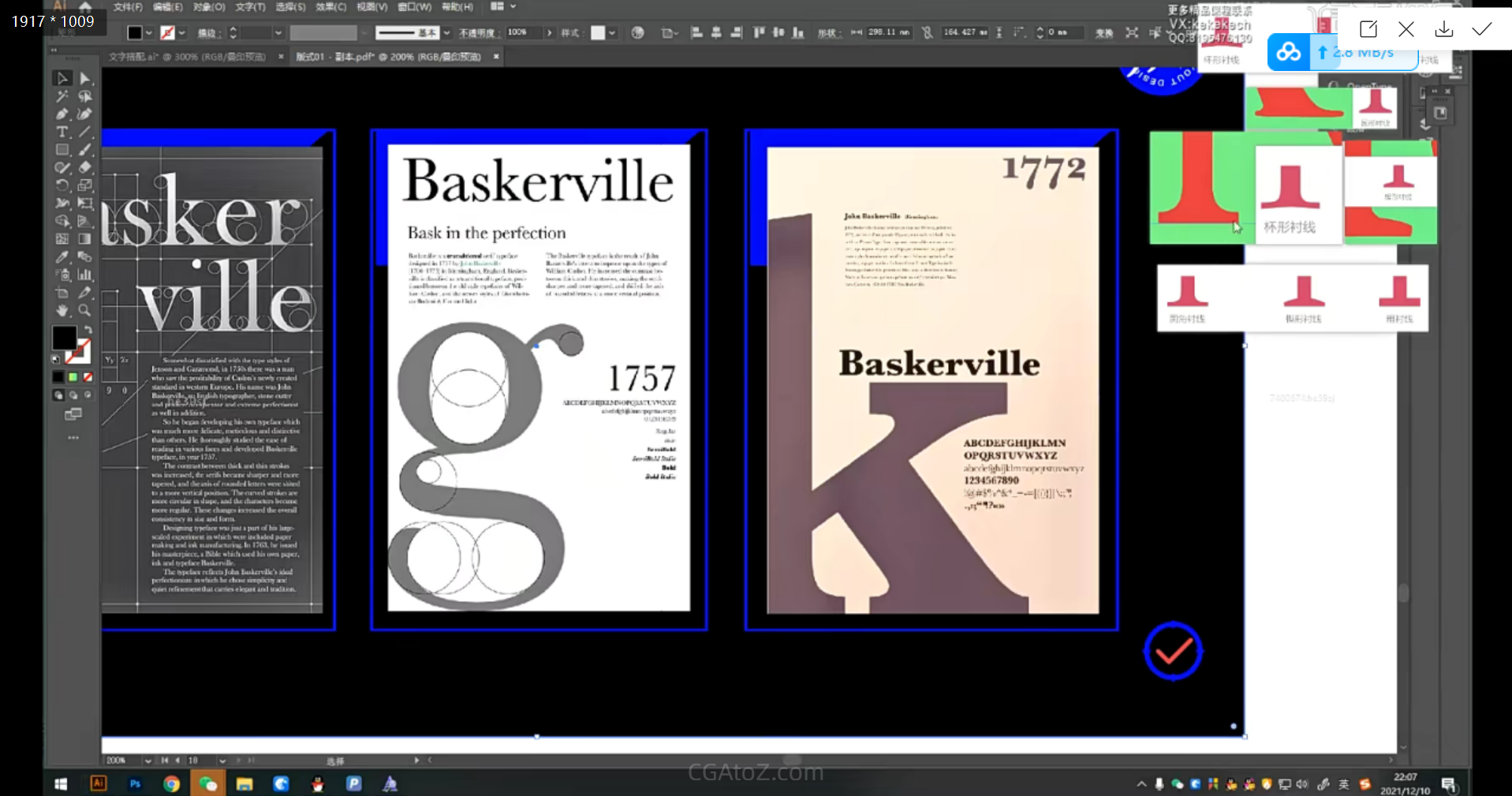Open Google Chrome from the taskbar

(x=171, y=783)
